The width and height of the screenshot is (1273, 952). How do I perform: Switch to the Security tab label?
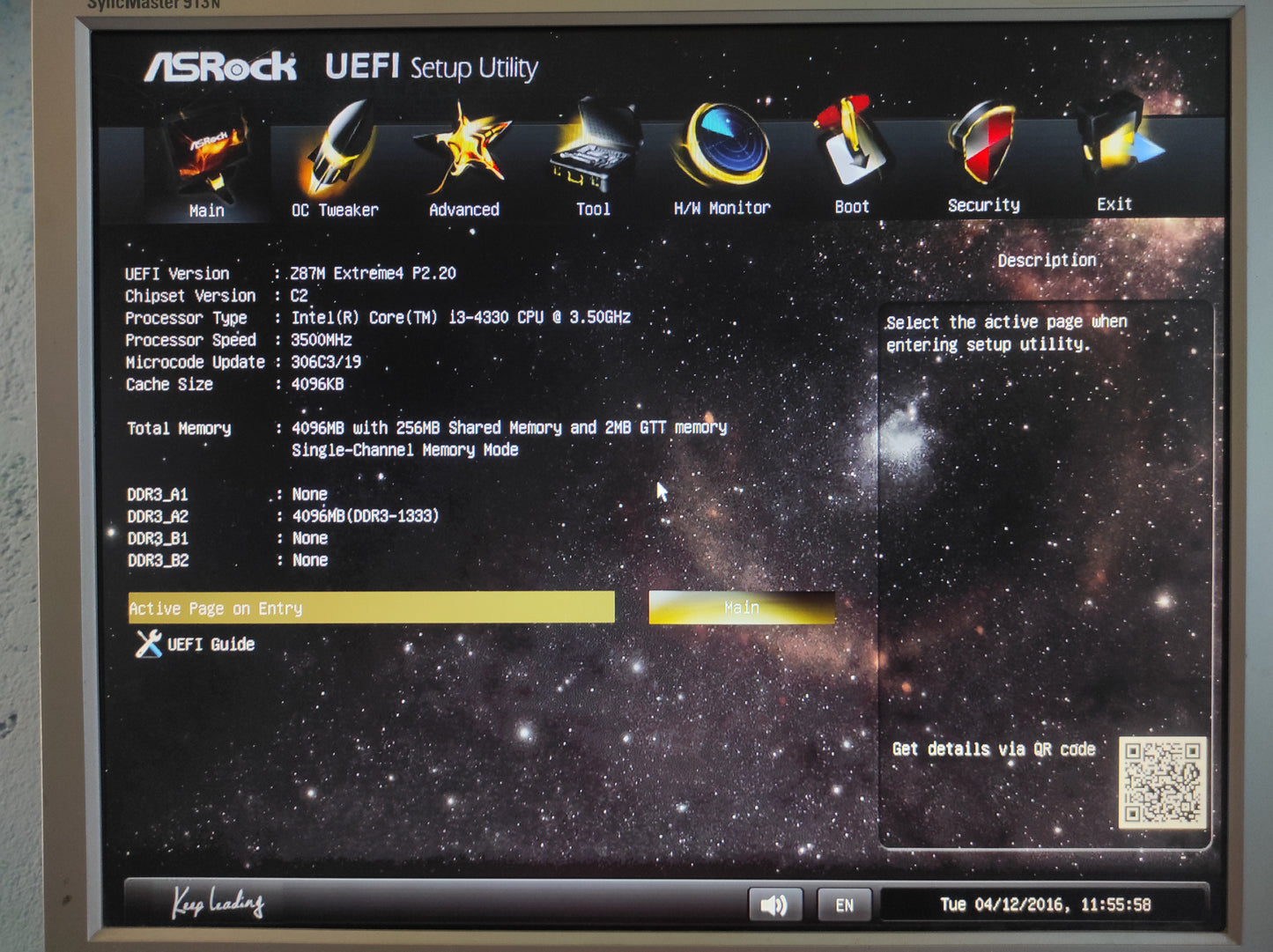[984, 205]
